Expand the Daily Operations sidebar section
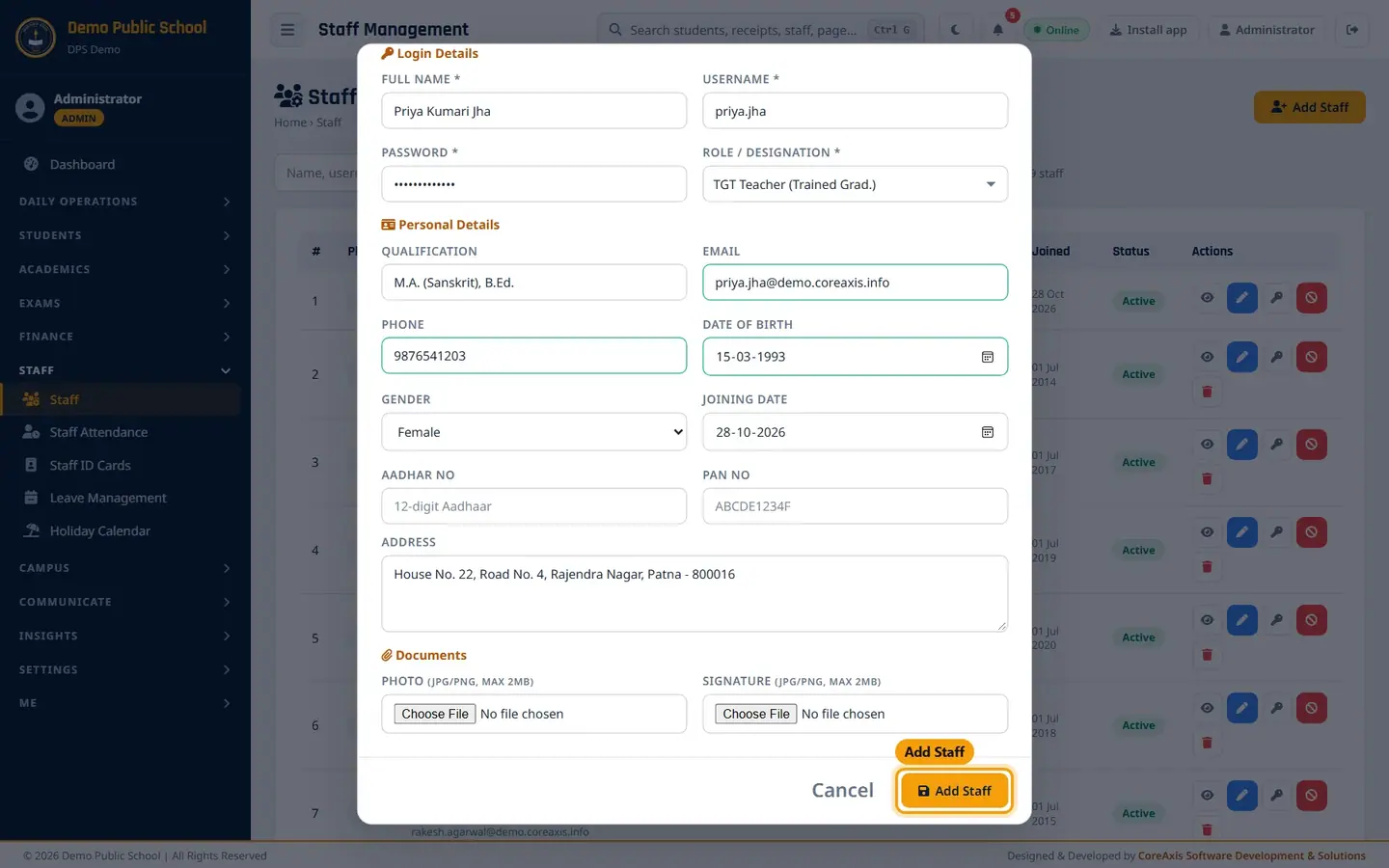The image size is (1389, 868). [x=125, y=202]
